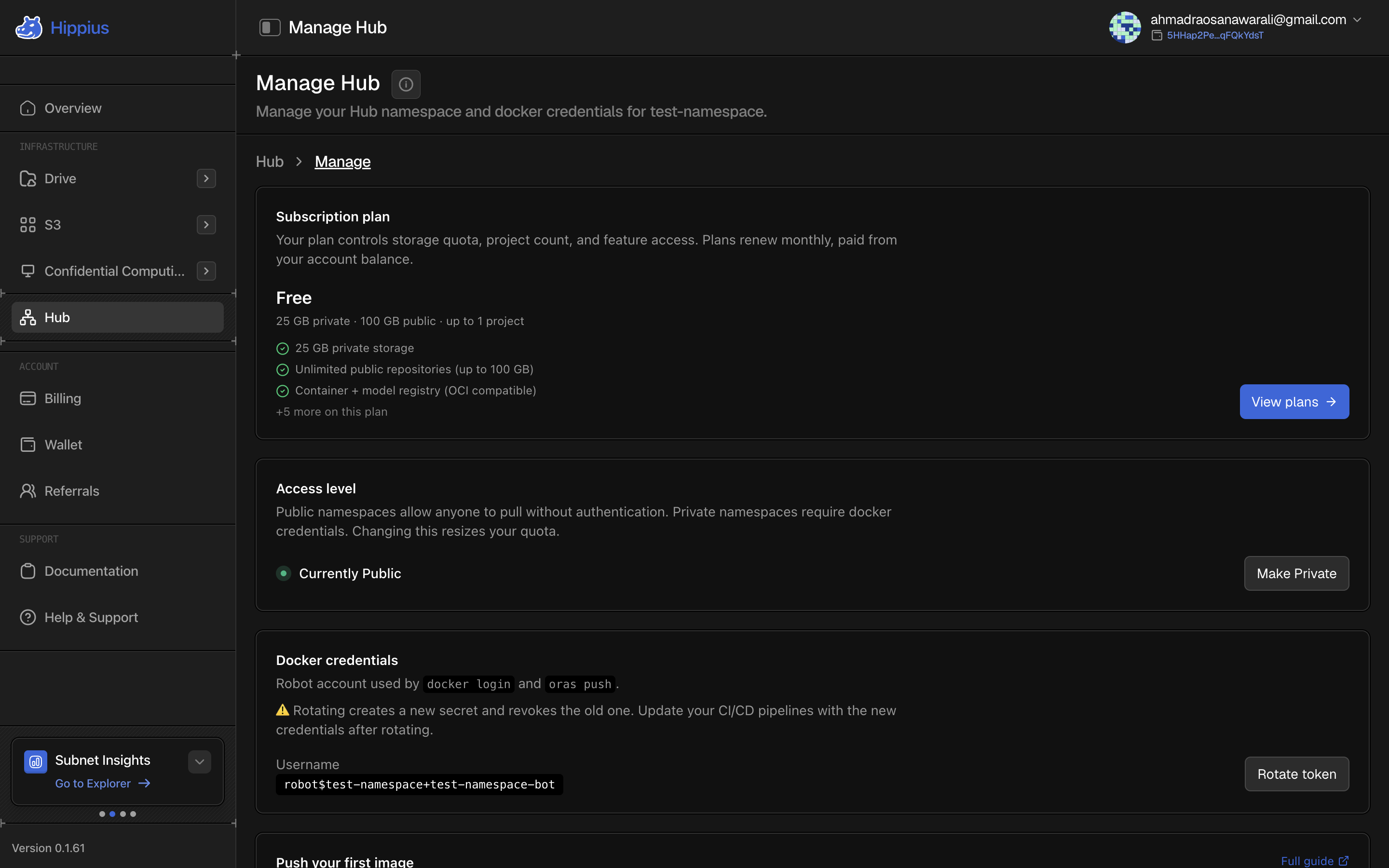Click the Referrals people icon
The image size is (1389, 868).
[x=27, y=491]
